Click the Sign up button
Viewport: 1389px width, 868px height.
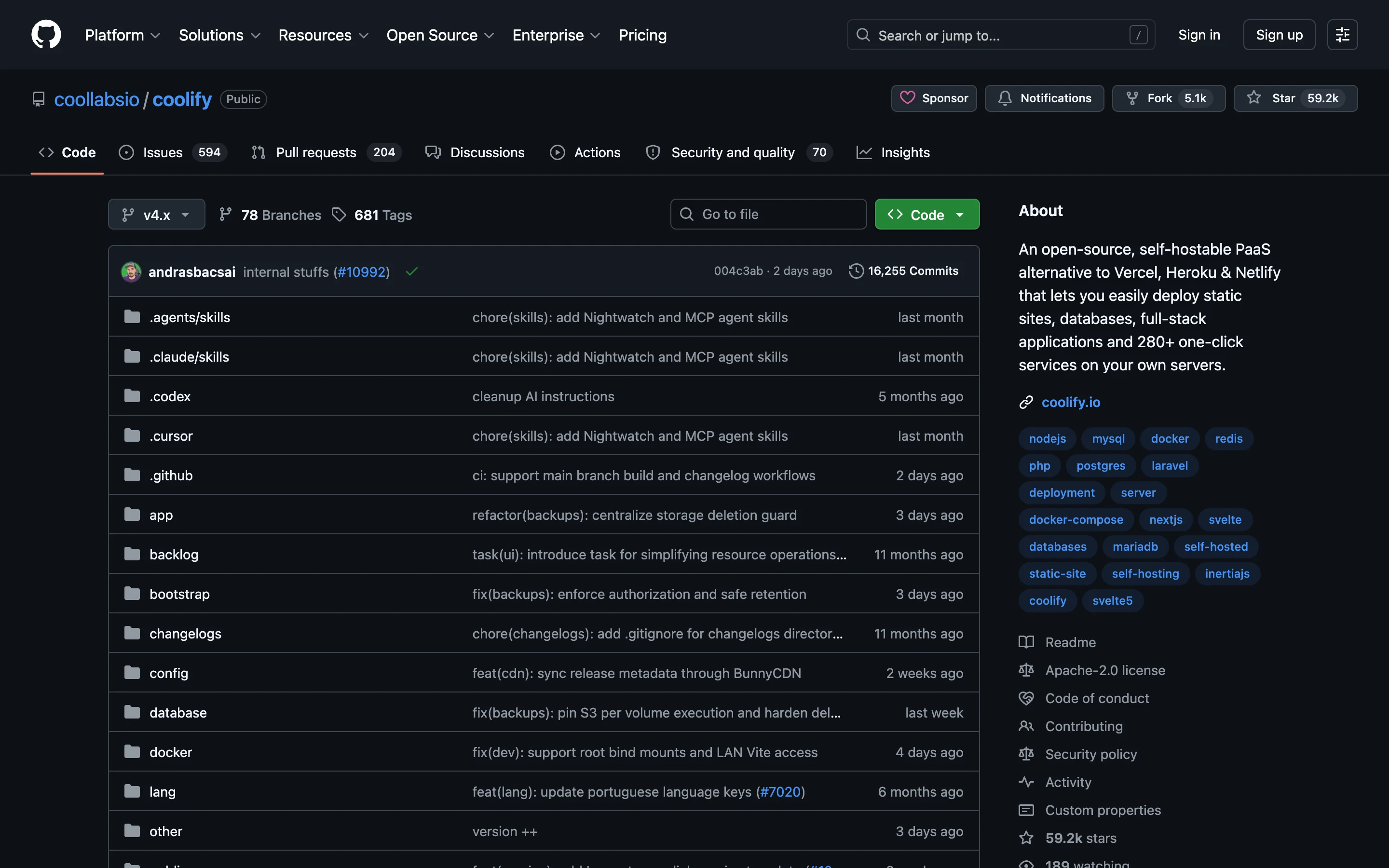(1279, 34)
